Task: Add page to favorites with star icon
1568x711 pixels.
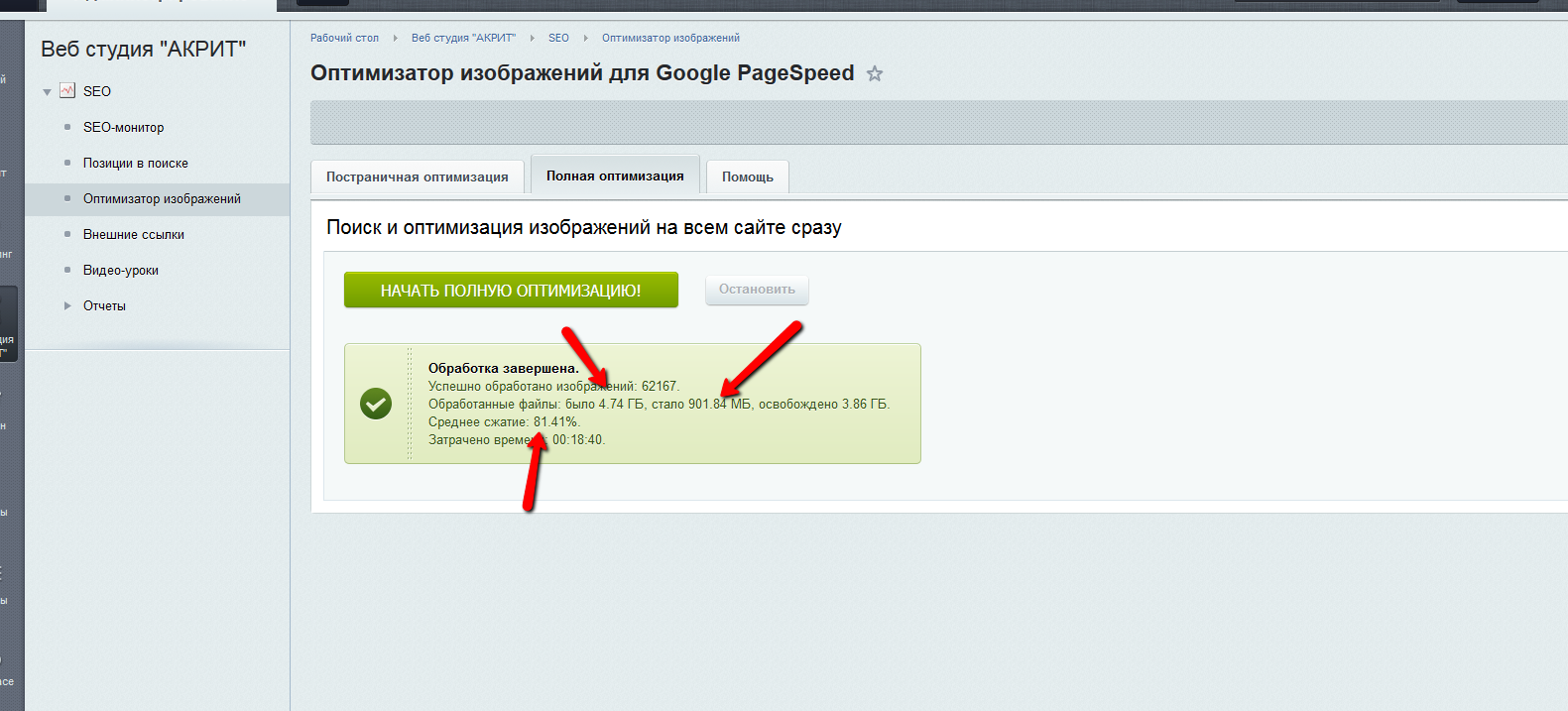Action: (x=874, y=73)
